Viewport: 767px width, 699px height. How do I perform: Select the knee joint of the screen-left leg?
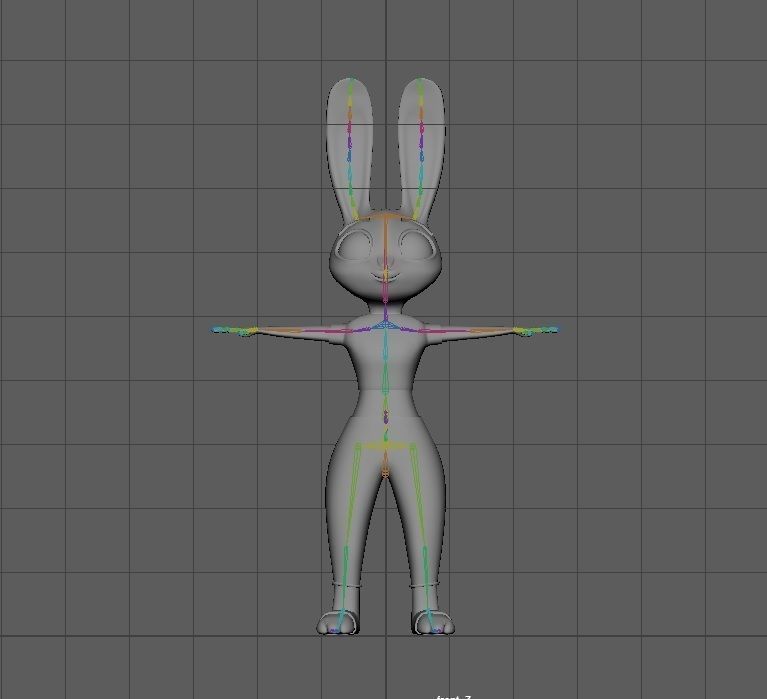point(345,548)
